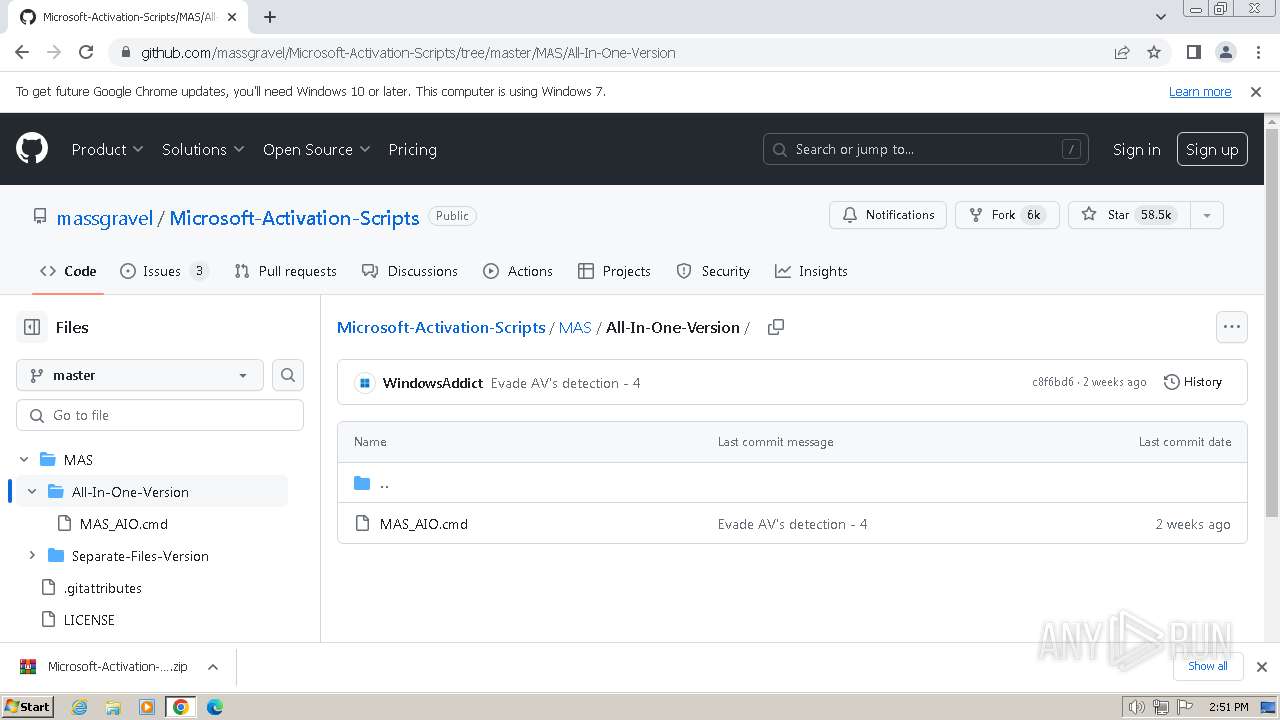The width and height of the screenshot is (1280, 720).
Task: Open commit hash c8f6bd6
Action: (x=1053, y=382)
